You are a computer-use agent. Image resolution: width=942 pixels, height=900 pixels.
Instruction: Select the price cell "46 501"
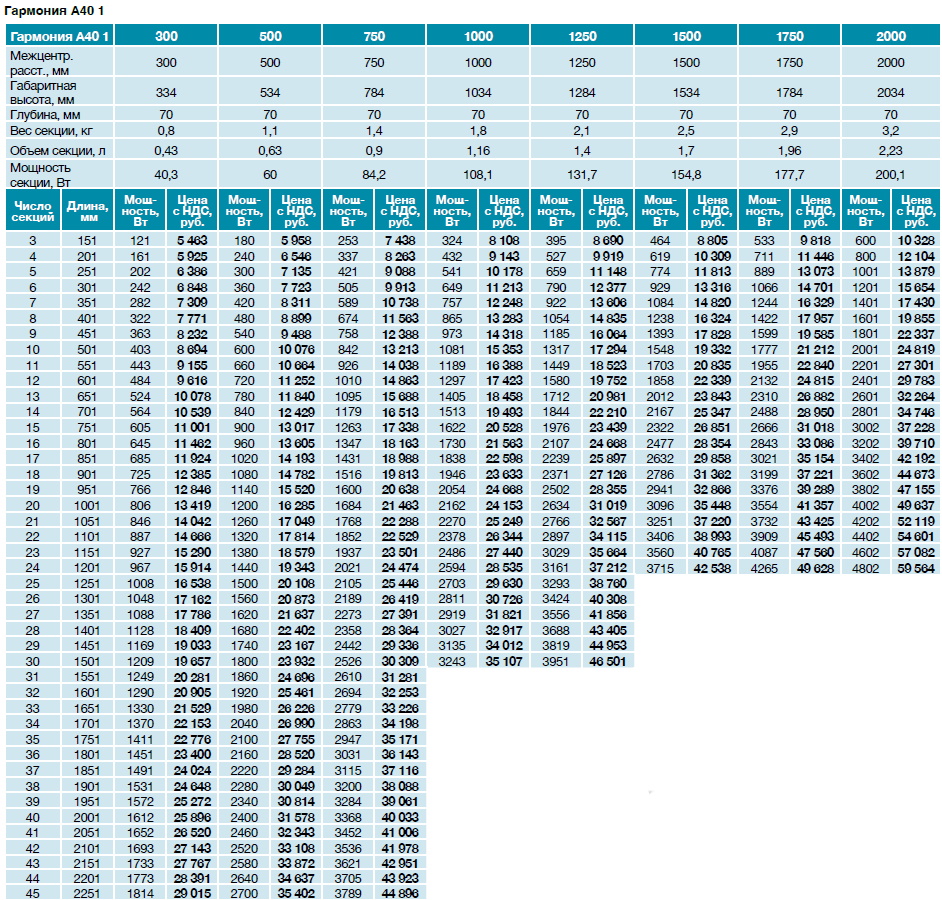coord(607,661)
